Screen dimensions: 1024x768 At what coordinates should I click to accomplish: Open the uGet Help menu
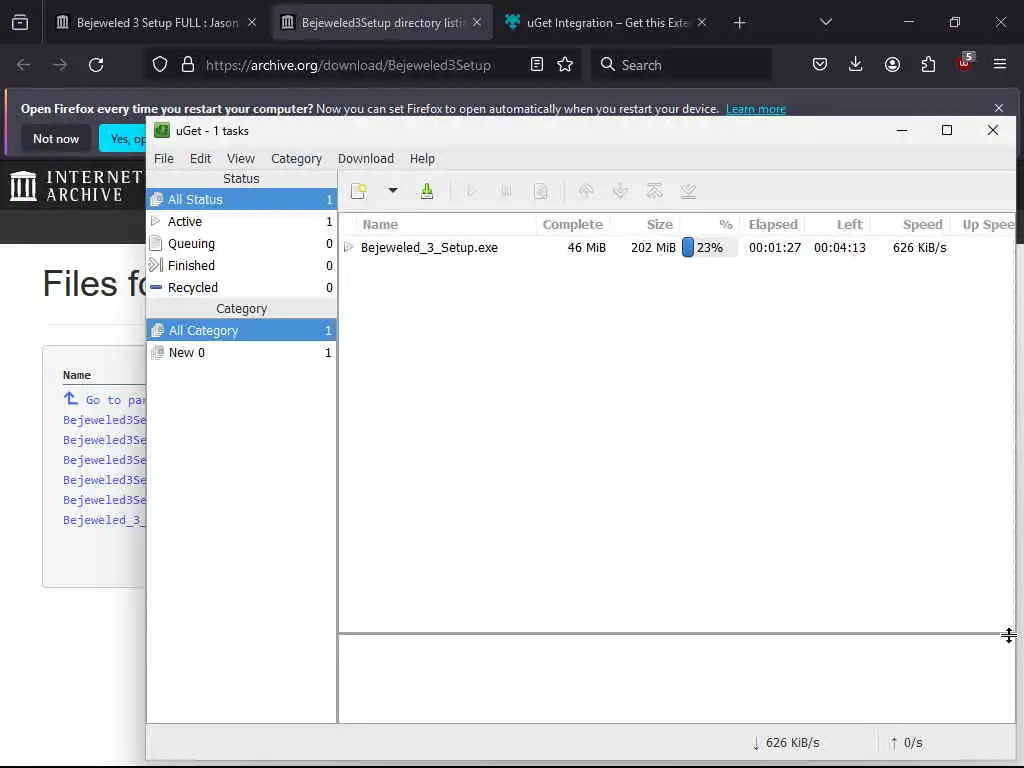click(422, 159)
